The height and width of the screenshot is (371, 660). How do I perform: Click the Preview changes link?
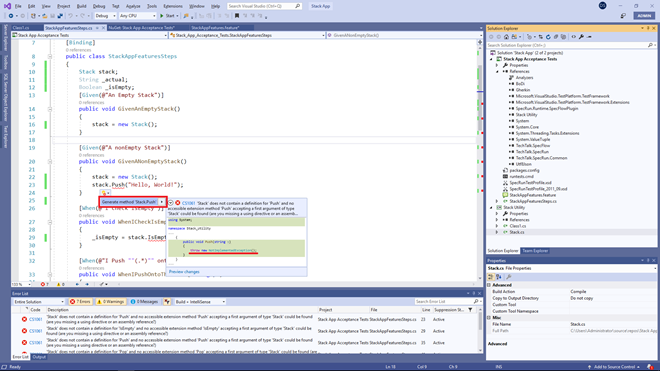(x=184, y=272)
